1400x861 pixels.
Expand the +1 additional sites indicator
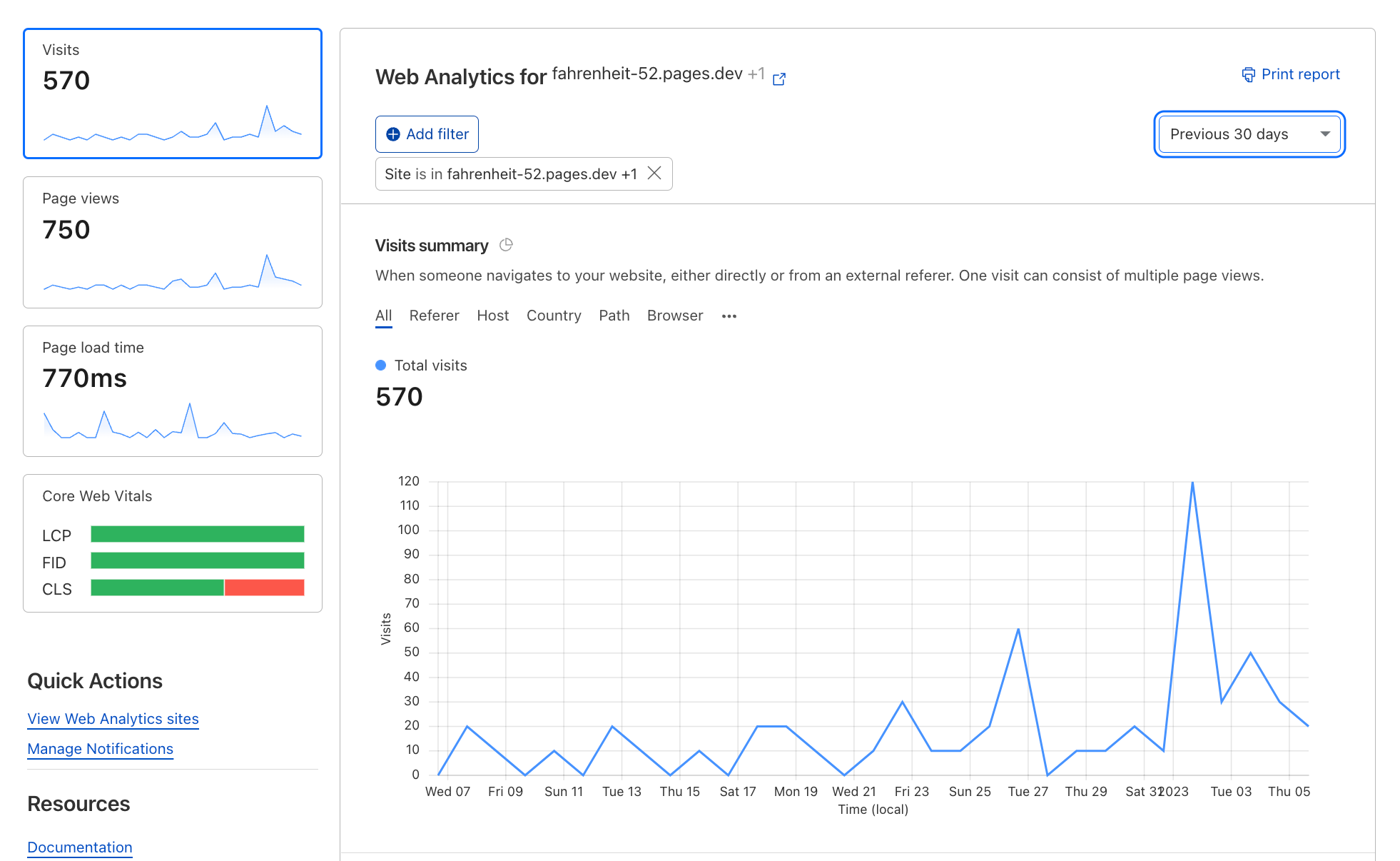[x=756, y=74]
